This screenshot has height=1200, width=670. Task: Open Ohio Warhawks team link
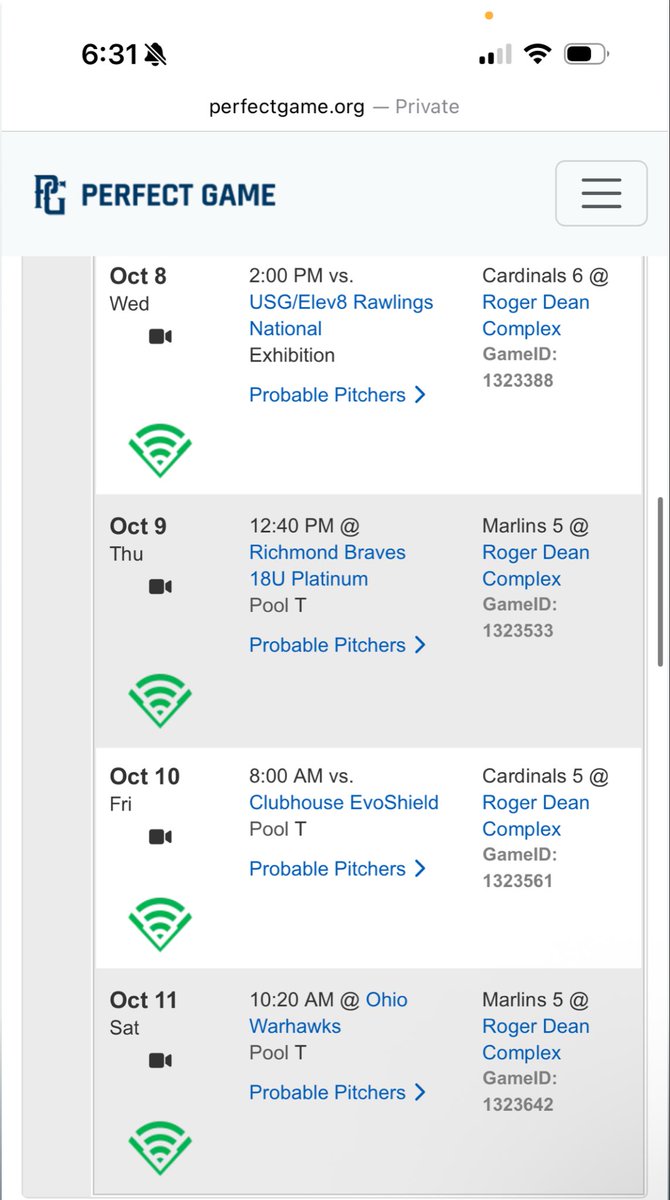(x=328, y=1013)
